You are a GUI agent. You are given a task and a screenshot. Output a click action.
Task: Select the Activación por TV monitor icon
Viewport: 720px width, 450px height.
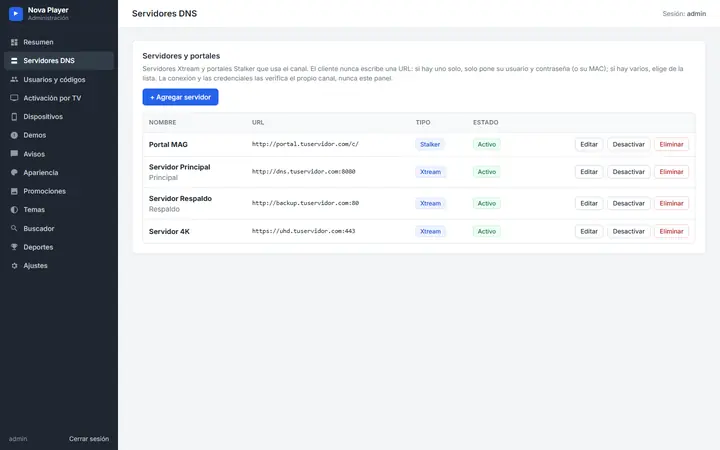pos(14,98)
